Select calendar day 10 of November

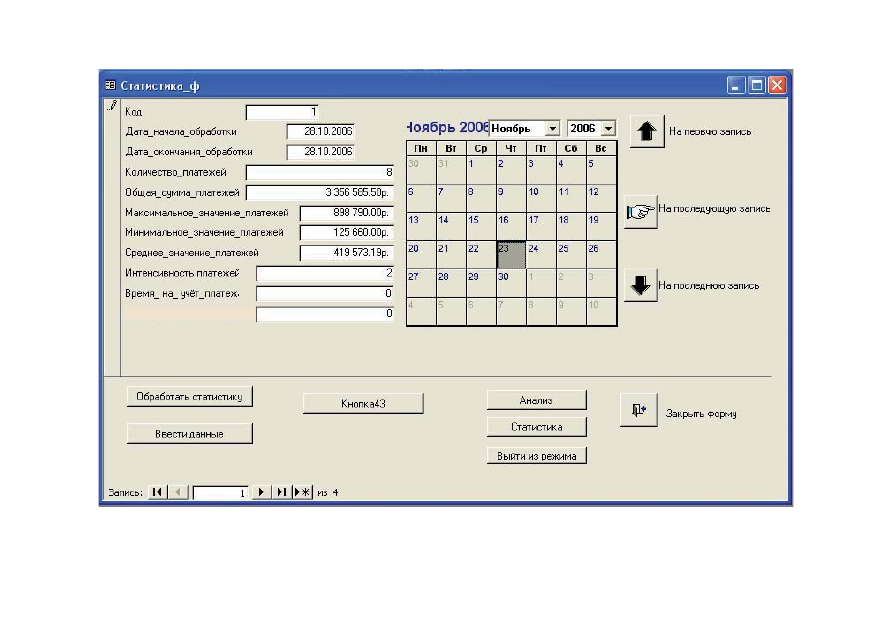pyautogui.click(x=541, y=198)
